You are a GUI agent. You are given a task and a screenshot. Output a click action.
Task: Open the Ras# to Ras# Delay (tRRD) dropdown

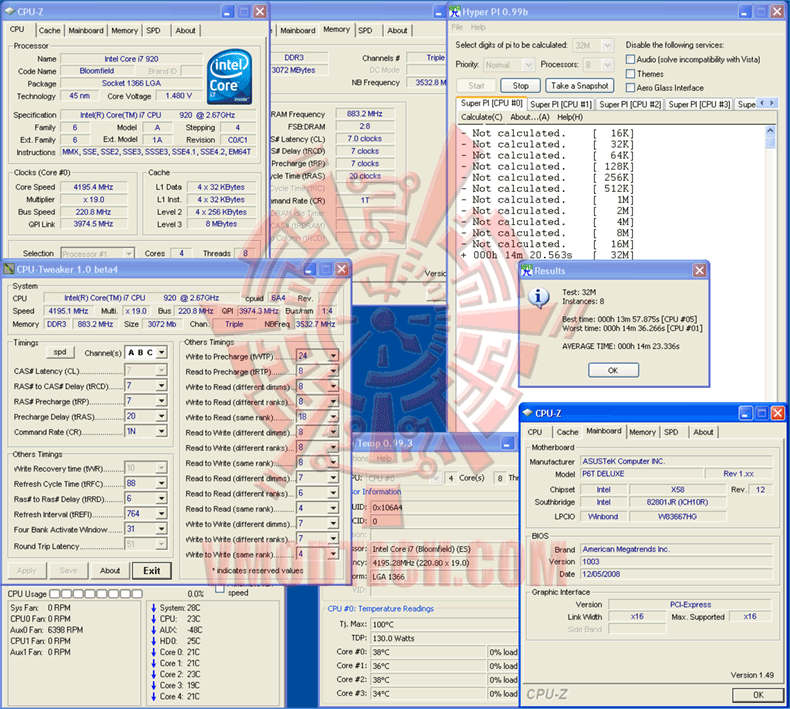(161, 498)
